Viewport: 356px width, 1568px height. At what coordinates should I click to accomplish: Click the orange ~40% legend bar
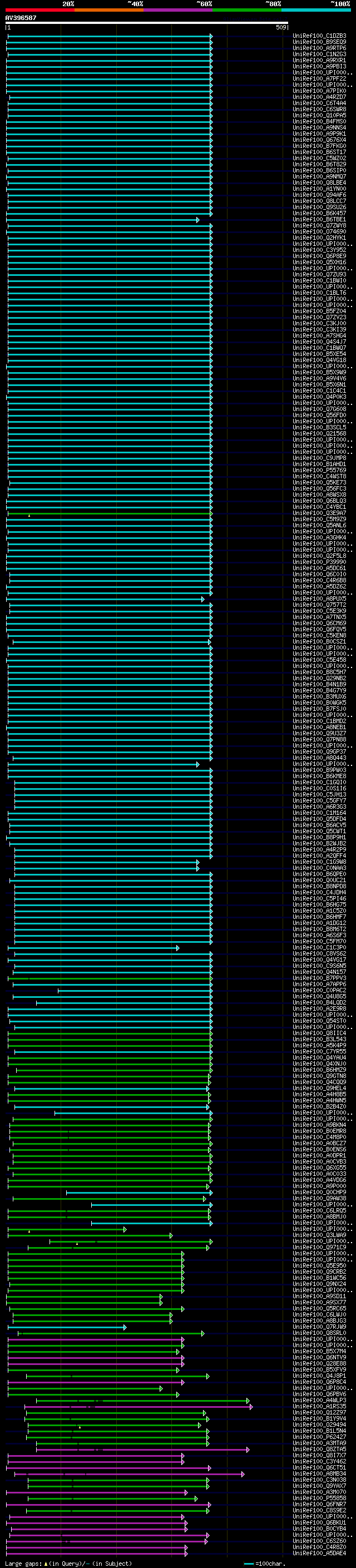pos(109,10)
